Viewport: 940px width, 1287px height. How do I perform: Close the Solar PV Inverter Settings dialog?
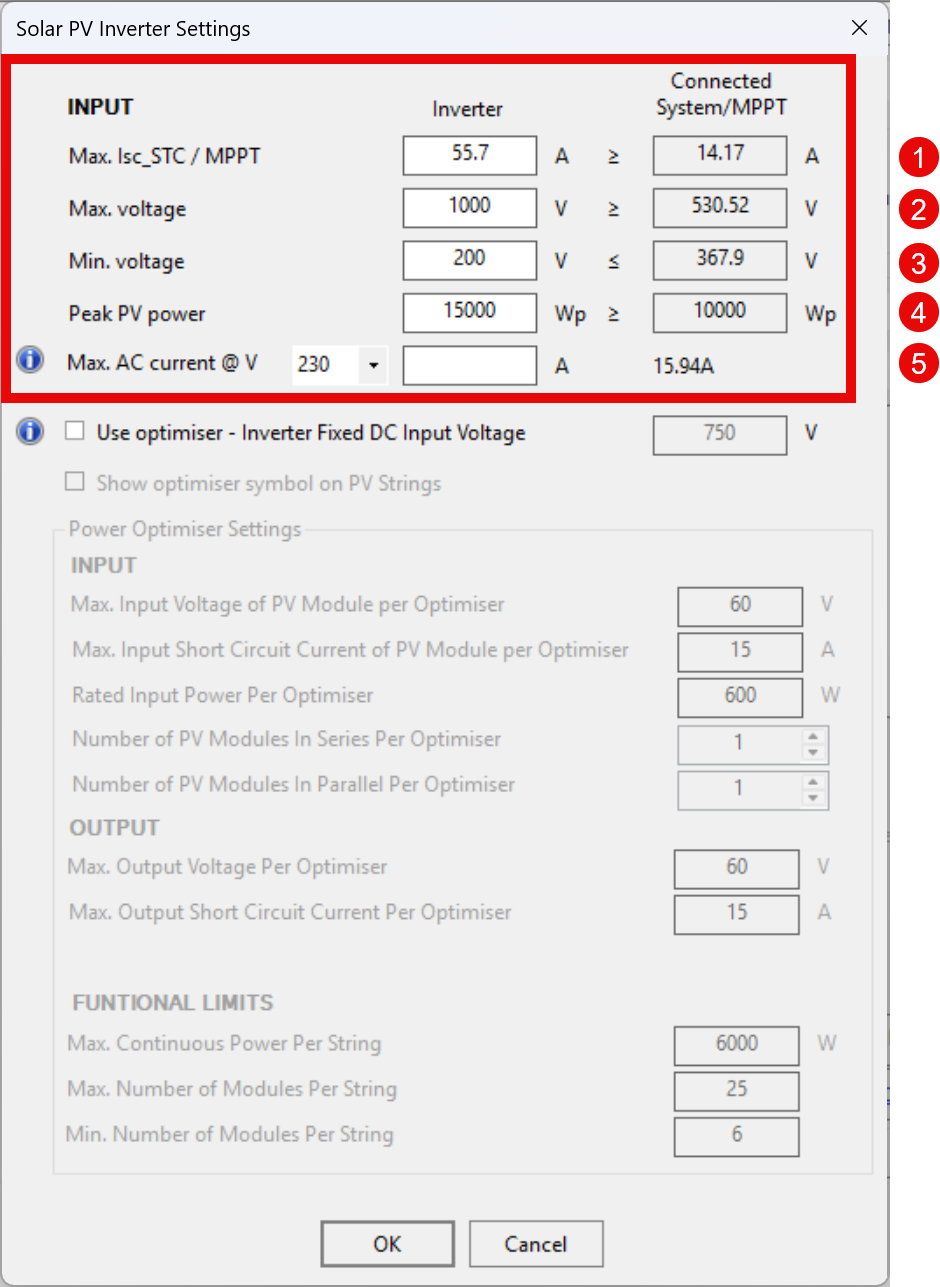click(859, 28)
